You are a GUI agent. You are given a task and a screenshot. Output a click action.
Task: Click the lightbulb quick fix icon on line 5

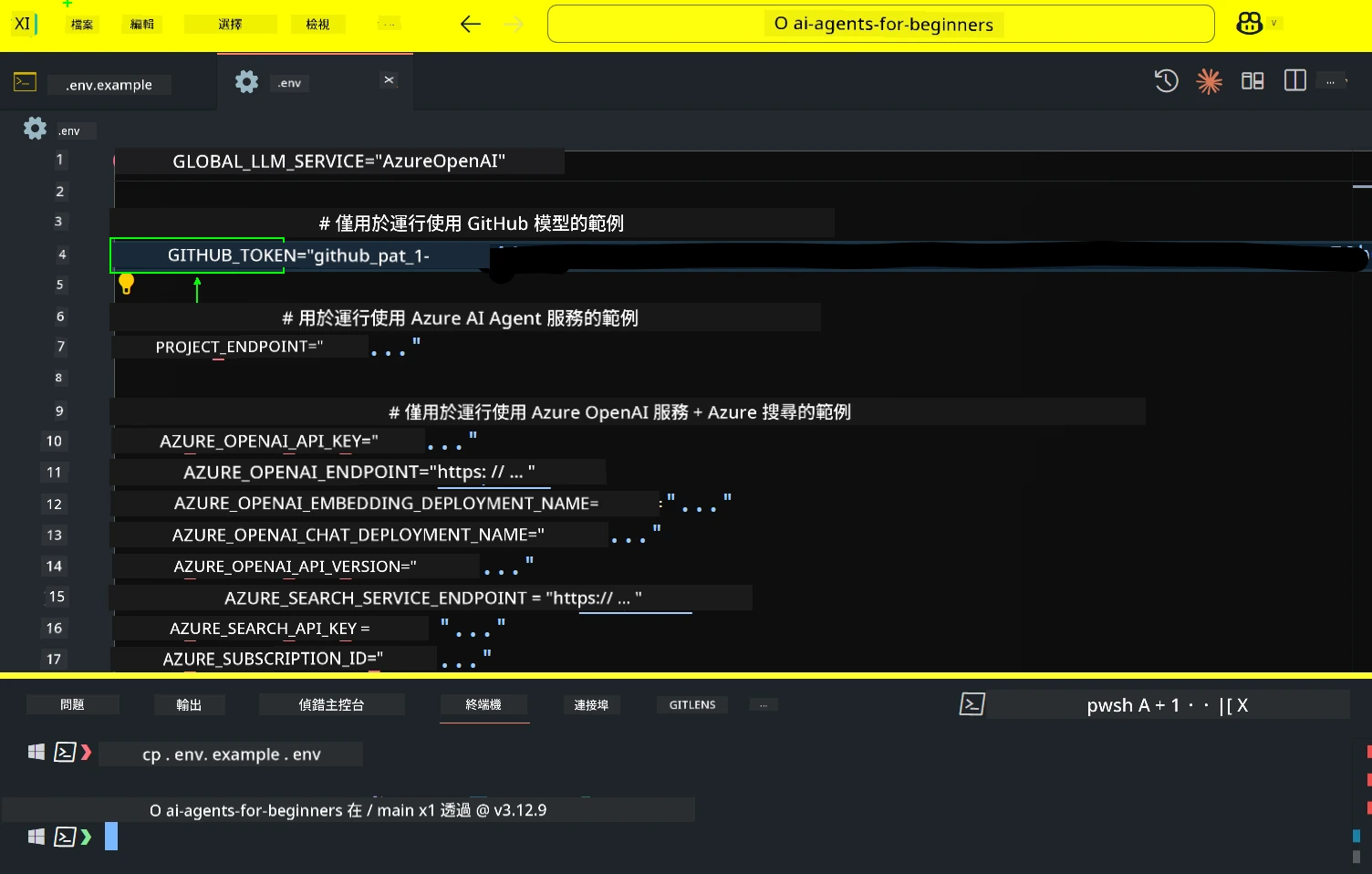coord(127,284)
